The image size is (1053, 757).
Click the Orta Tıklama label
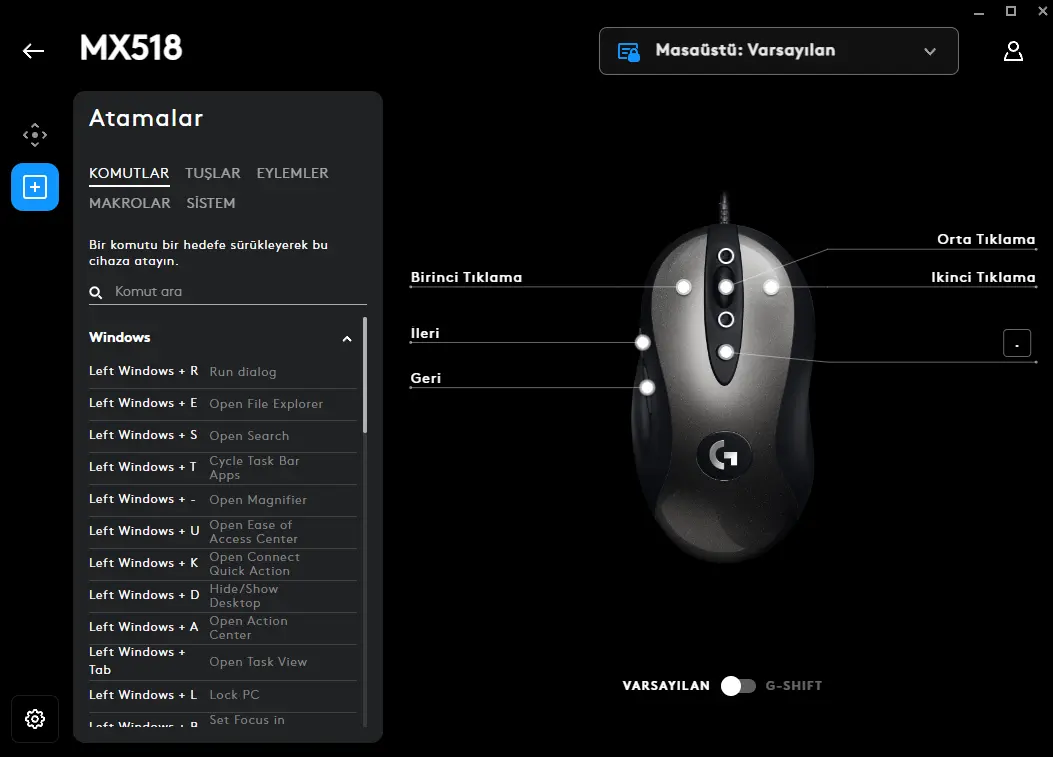tap(986, 239)
